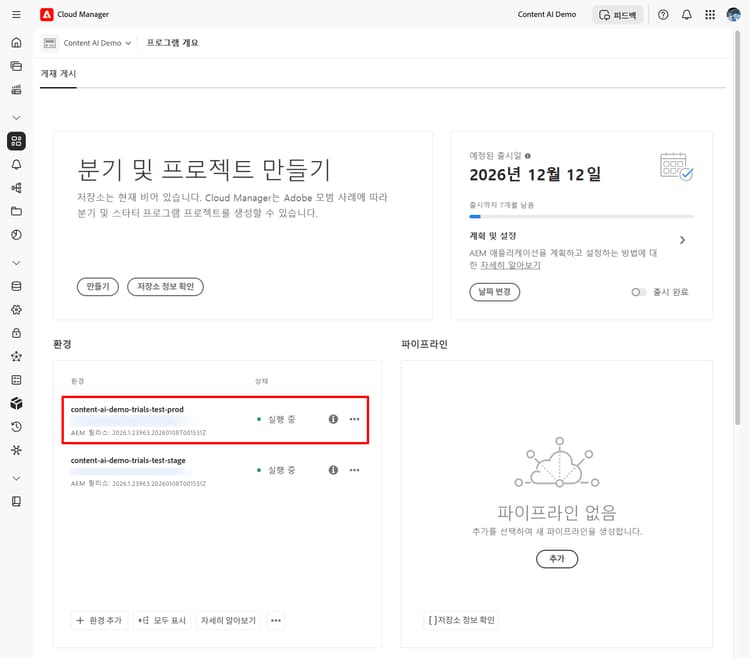Open the gear settings icon in sidebar
Screen dimensions: 750x658
tap(16, 310)
